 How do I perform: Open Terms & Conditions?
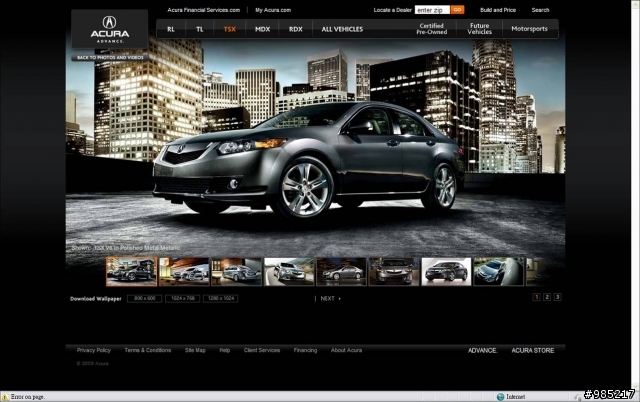click(x=148, y=350)
